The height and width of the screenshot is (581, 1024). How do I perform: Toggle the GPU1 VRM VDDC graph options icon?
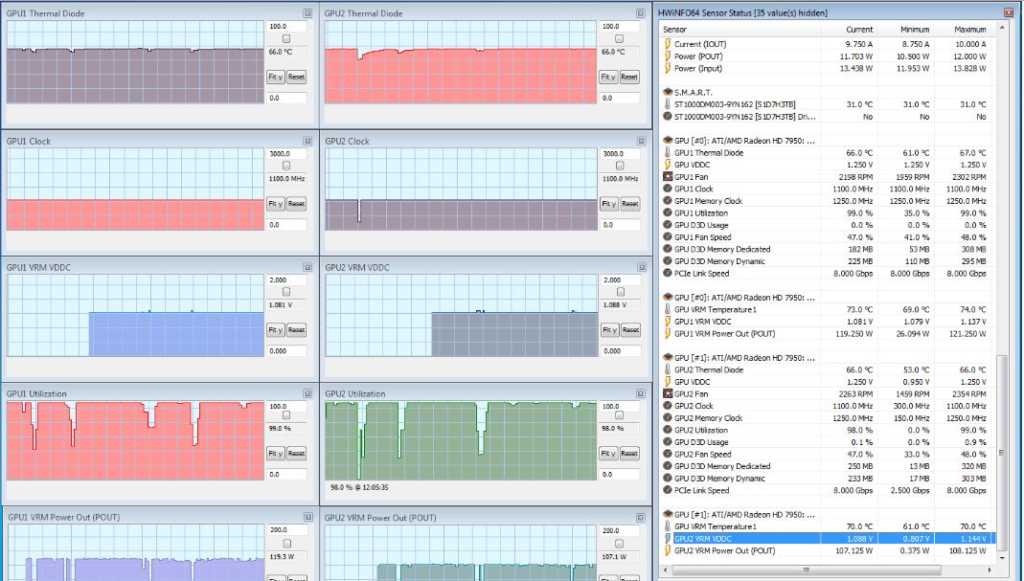pos(308,266)
